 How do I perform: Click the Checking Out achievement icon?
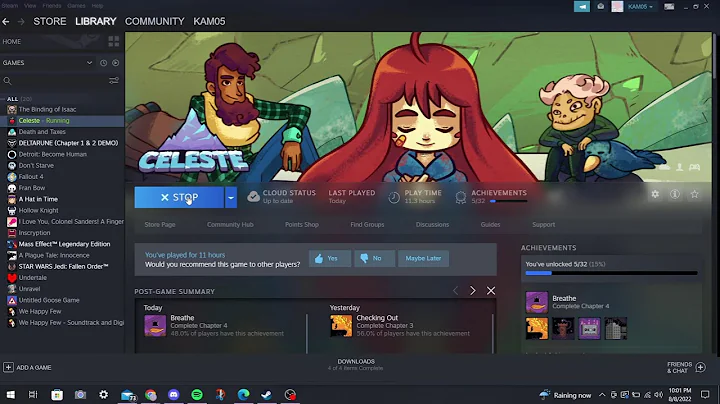[341, 326]
